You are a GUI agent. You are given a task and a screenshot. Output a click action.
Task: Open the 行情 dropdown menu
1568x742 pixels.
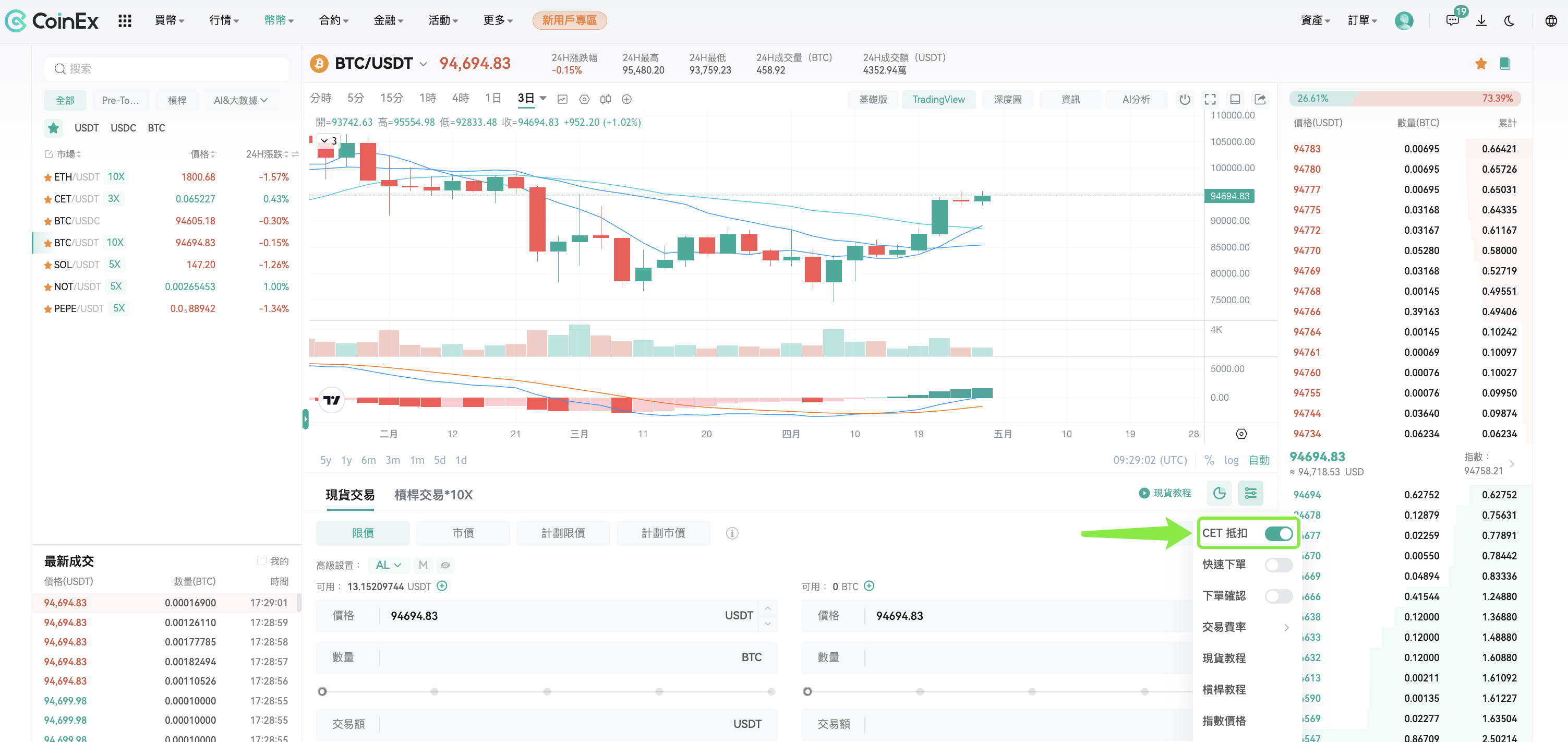pos(224,21)
